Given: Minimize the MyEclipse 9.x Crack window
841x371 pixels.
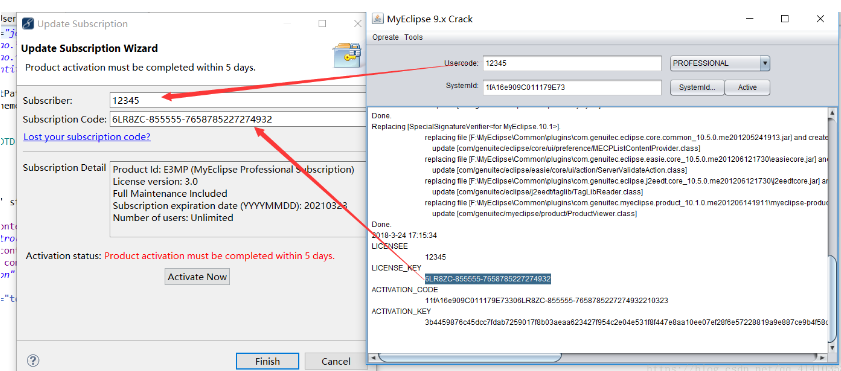Looking at the screenshot, I should click(x=749, y=19).
